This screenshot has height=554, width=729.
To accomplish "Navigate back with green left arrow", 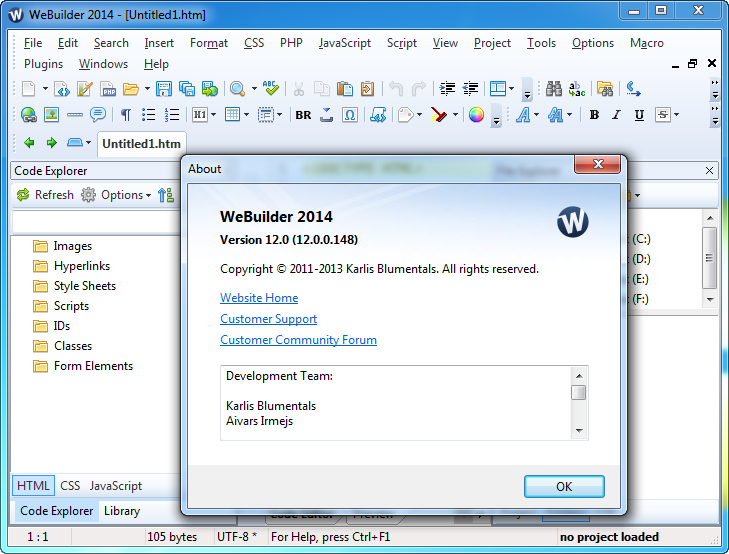I will tap(29, 143).
